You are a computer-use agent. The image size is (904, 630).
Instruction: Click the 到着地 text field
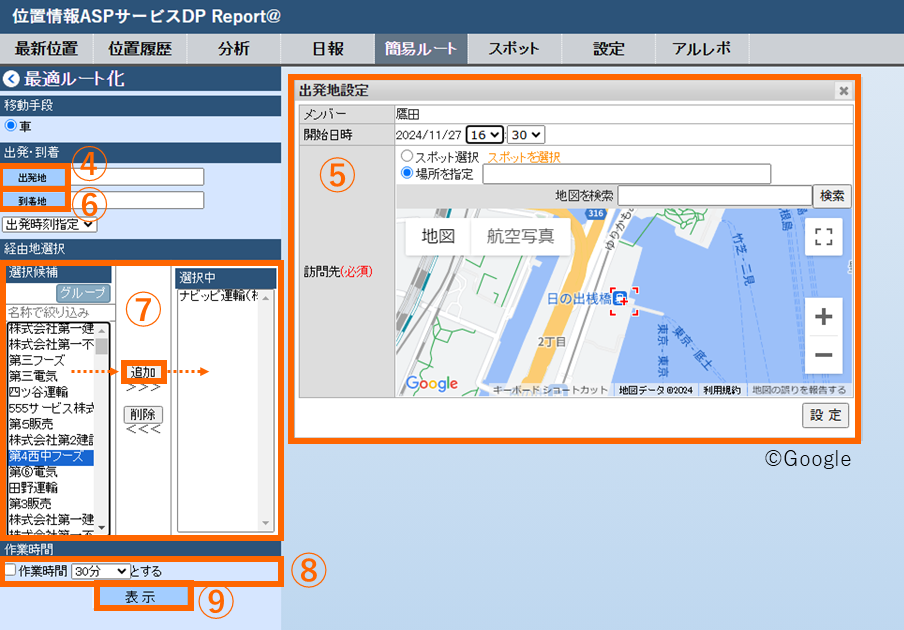(137, 200)
